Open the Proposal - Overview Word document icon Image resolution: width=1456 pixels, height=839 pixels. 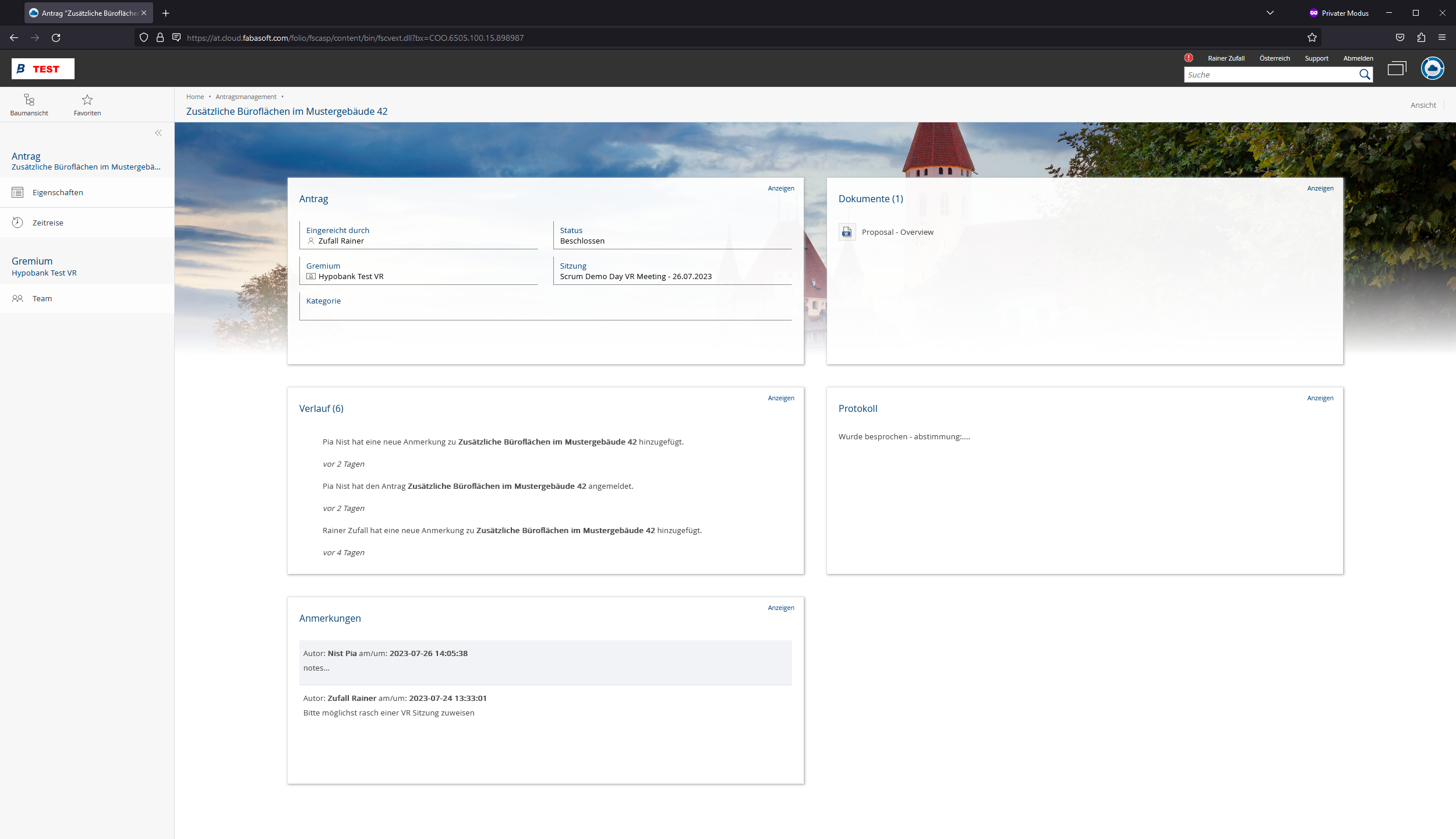tap(847, 232)
